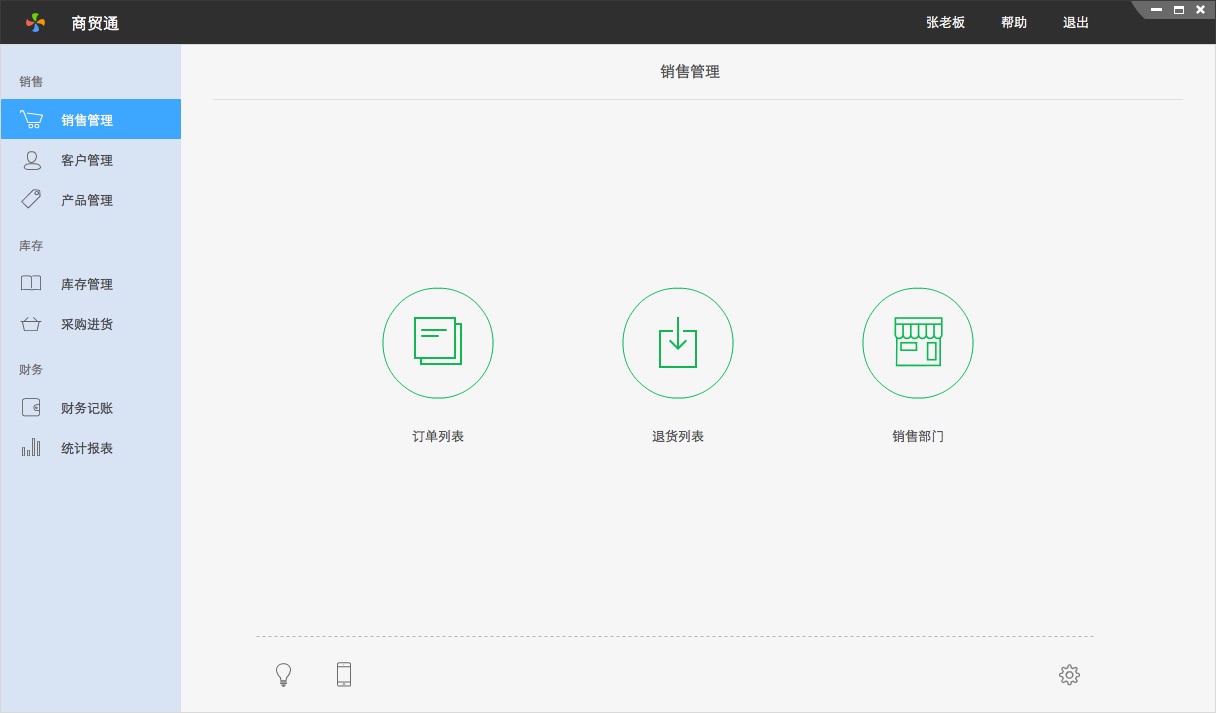This screenshot has height=713, width=1216.
Task: Click the 销售管理 page title
Action: coord(689,71)
